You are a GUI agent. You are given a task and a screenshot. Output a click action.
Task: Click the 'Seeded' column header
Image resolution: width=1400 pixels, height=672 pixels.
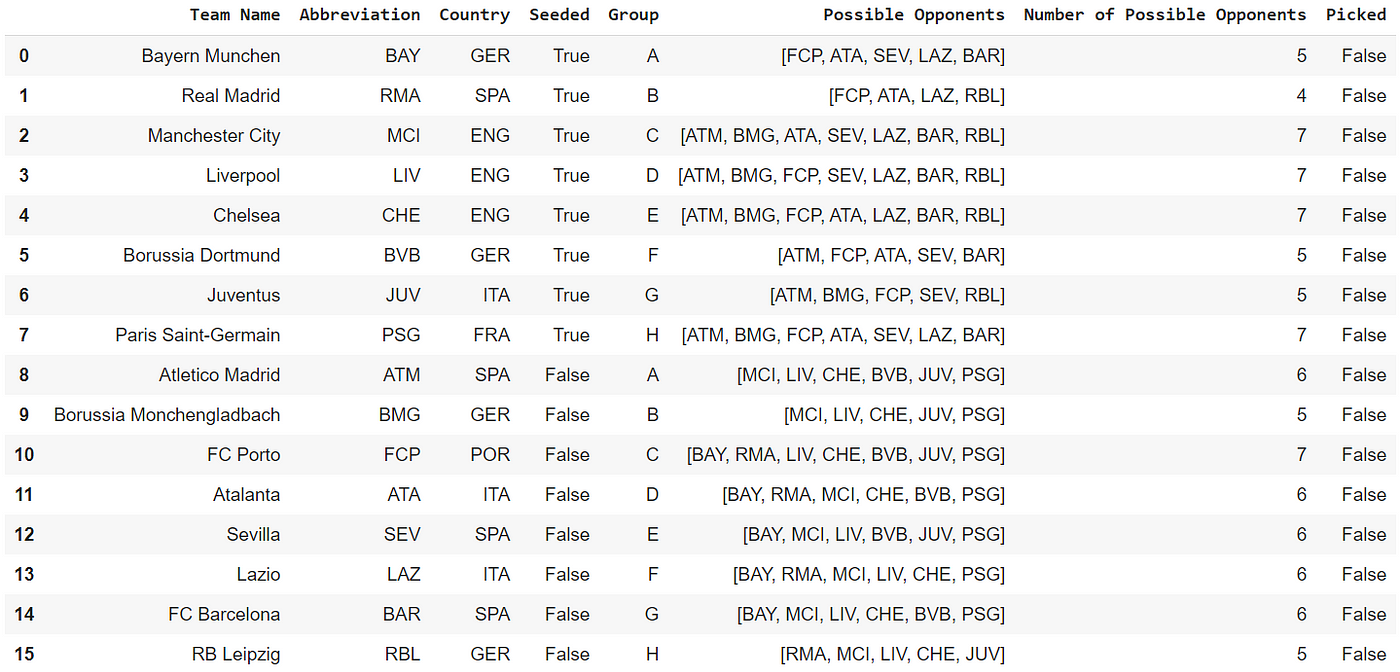coord(559,15)
